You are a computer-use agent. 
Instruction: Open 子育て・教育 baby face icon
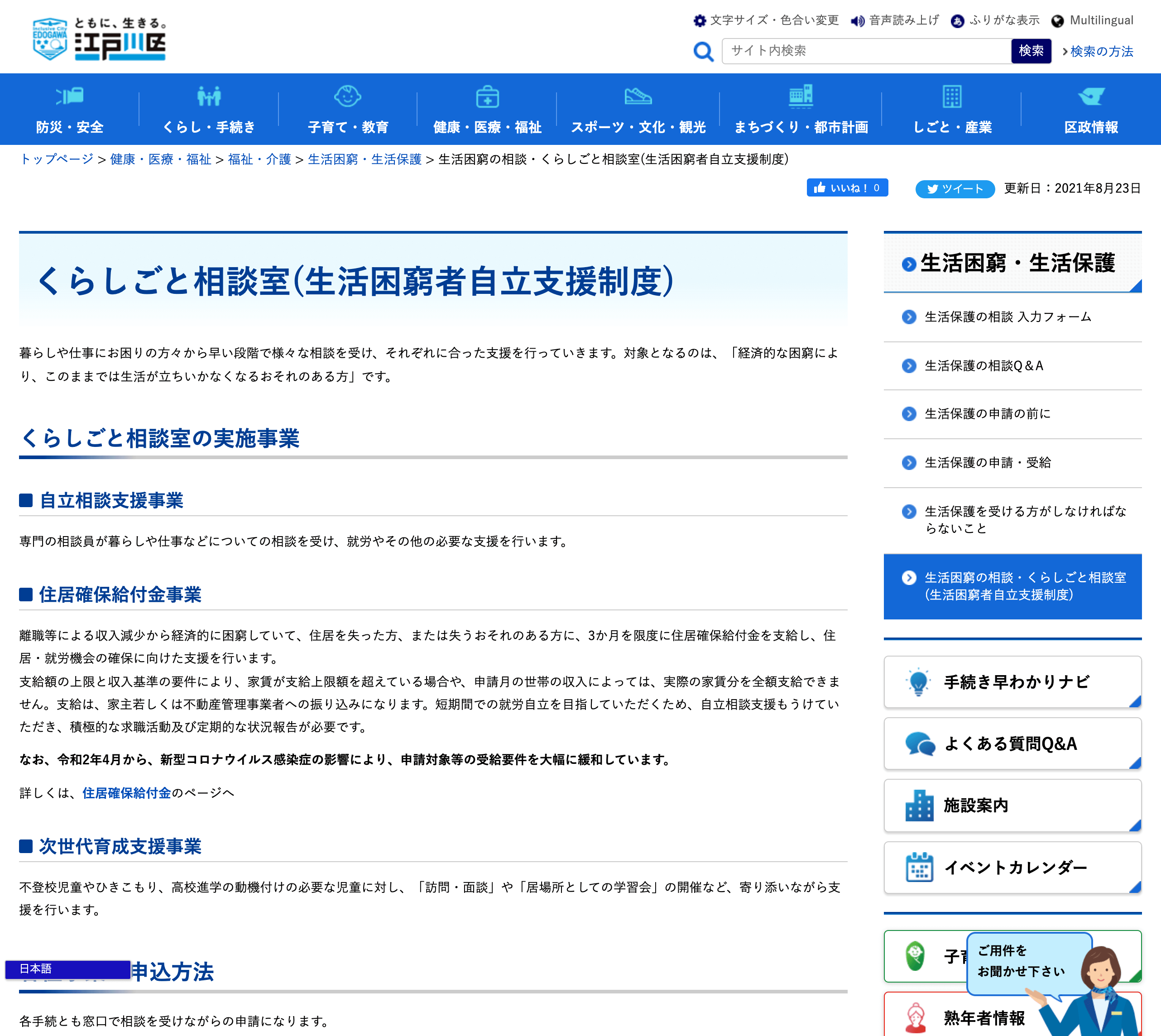click(x=347, y=96)
